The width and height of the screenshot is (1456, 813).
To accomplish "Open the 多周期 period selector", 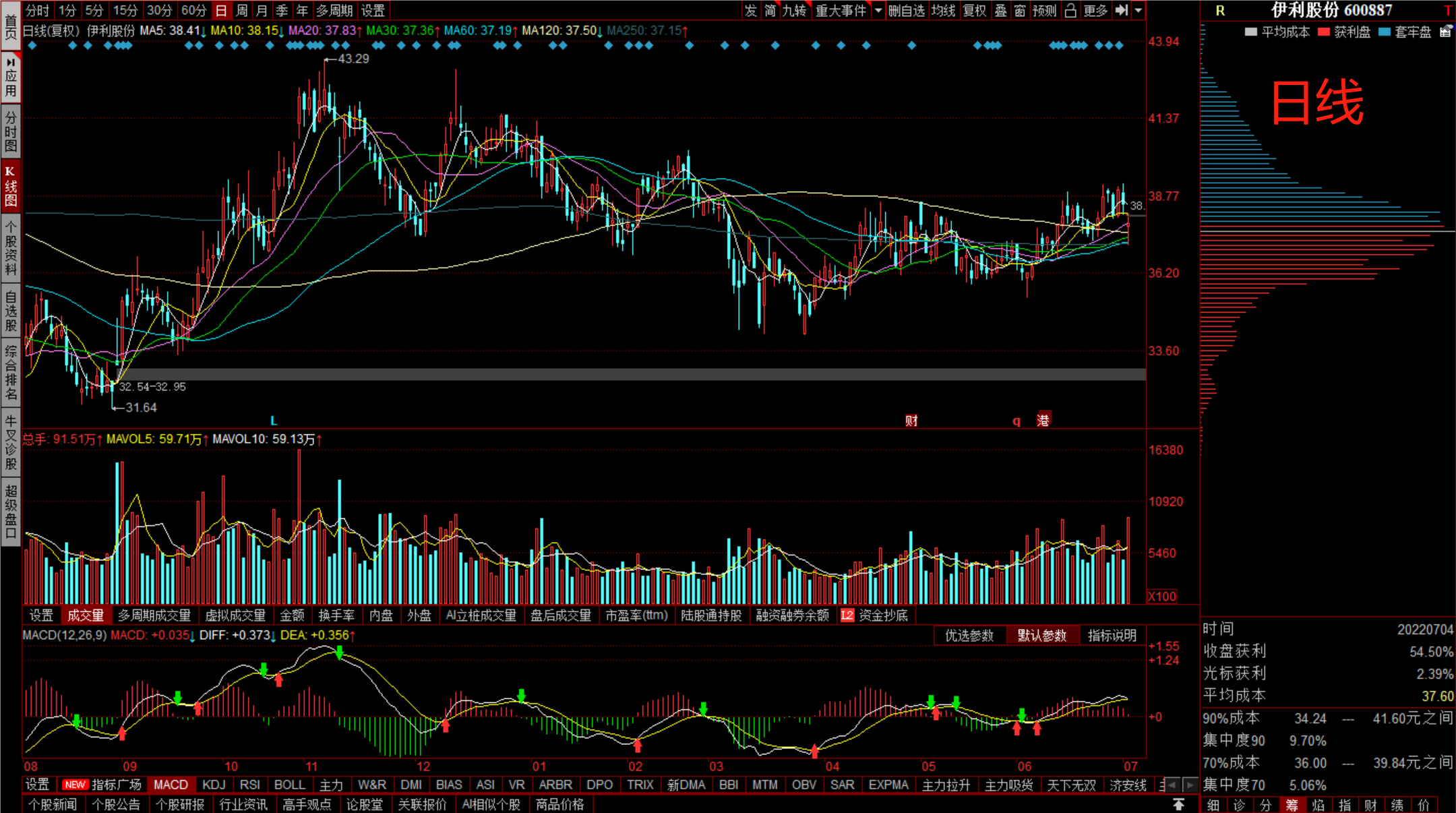I will 334,10.
